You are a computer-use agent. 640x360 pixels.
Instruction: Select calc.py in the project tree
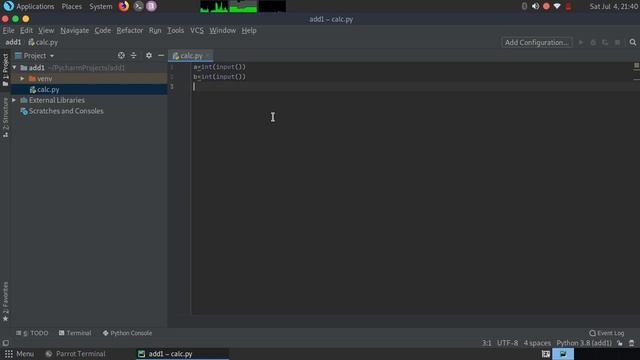[48, 89]
